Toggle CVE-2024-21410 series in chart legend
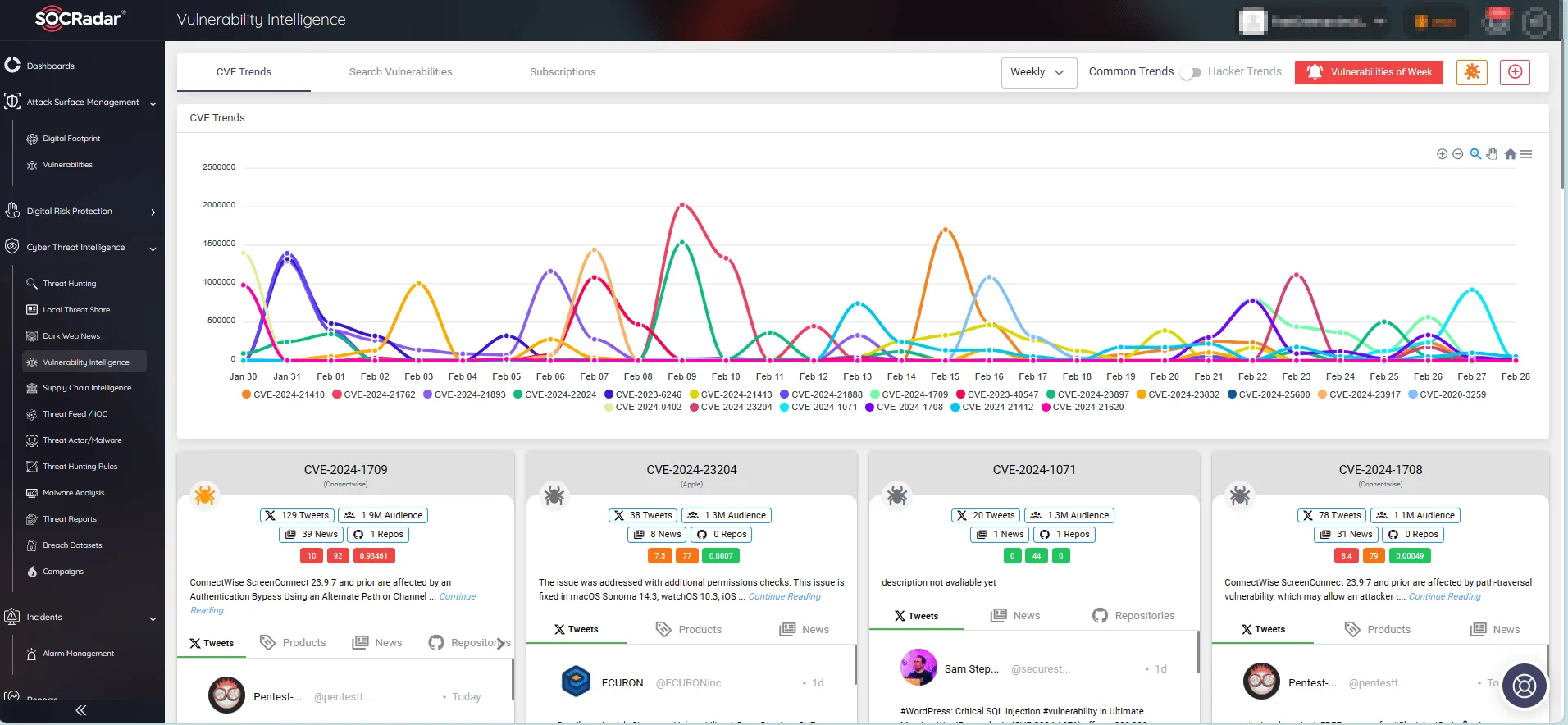1568x725 pixels. click(x=283, y=394)
